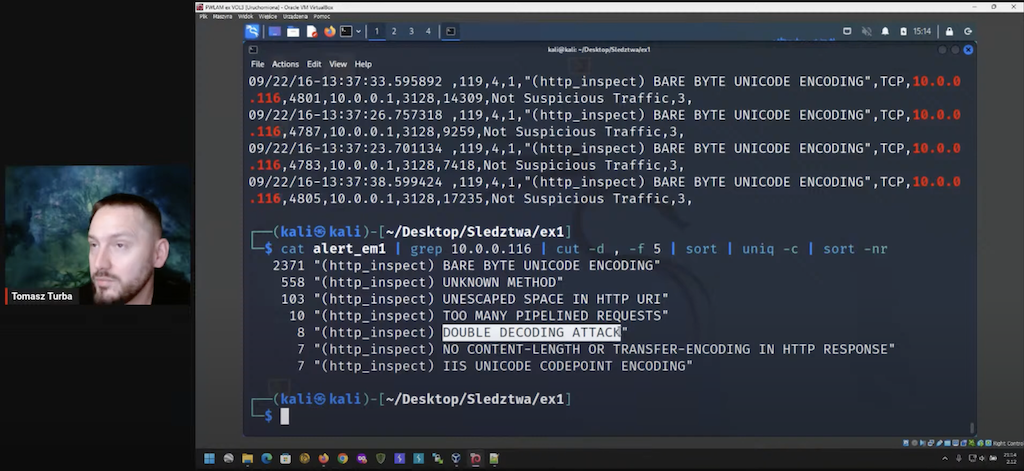Open the VirtualBox Urządzenia menu
1024x471 pixels.
point(296,16)
